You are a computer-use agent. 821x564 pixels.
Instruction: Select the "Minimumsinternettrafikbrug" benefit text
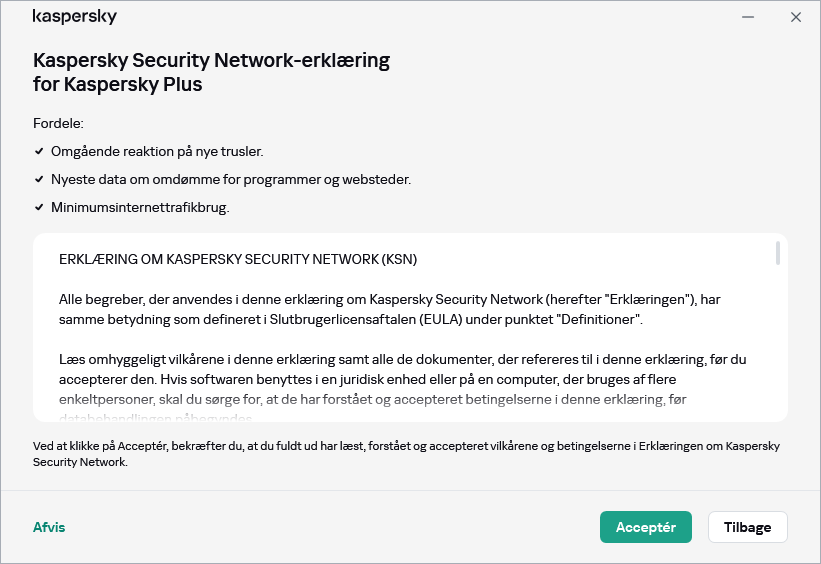(x=140, y=207)
